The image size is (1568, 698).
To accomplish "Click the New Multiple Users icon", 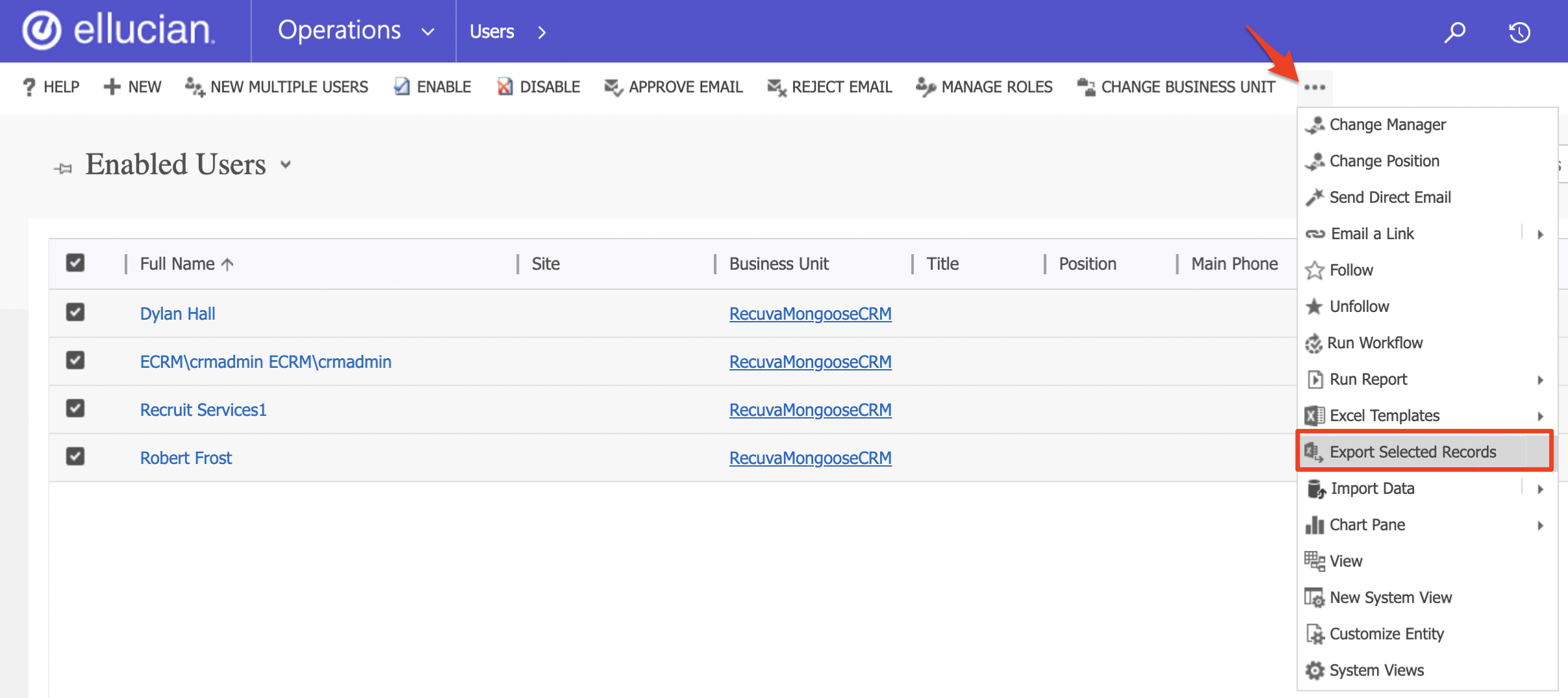I will point(194,86).
